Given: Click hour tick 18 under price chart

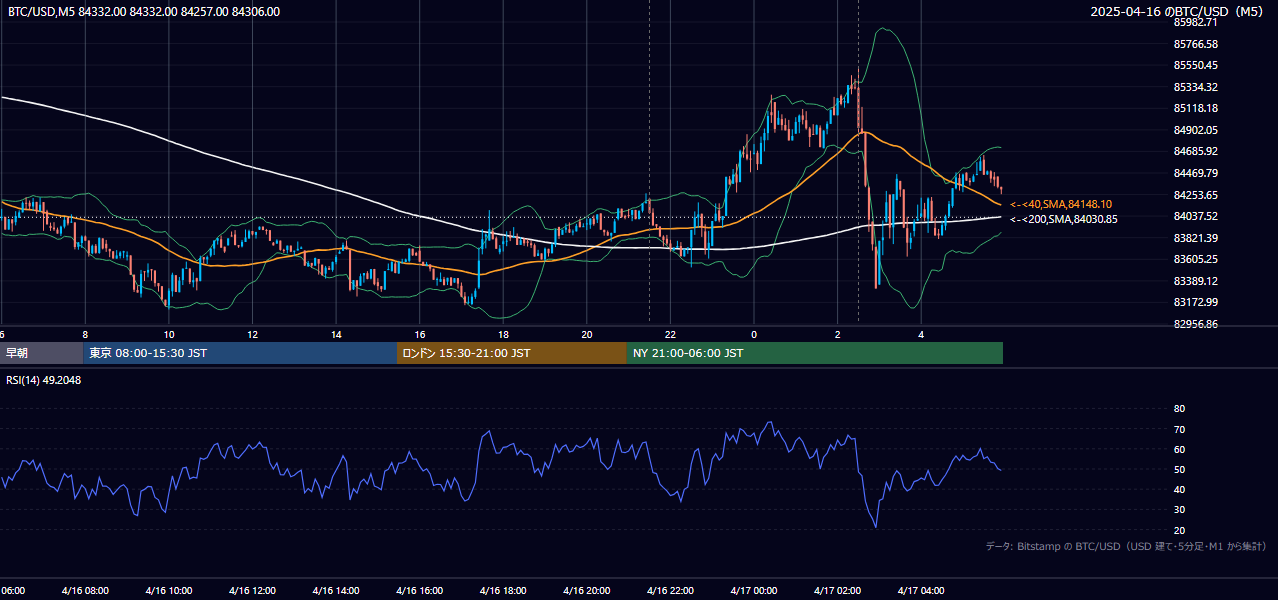Looking at the screenshot, I should (x=503, y=334).
